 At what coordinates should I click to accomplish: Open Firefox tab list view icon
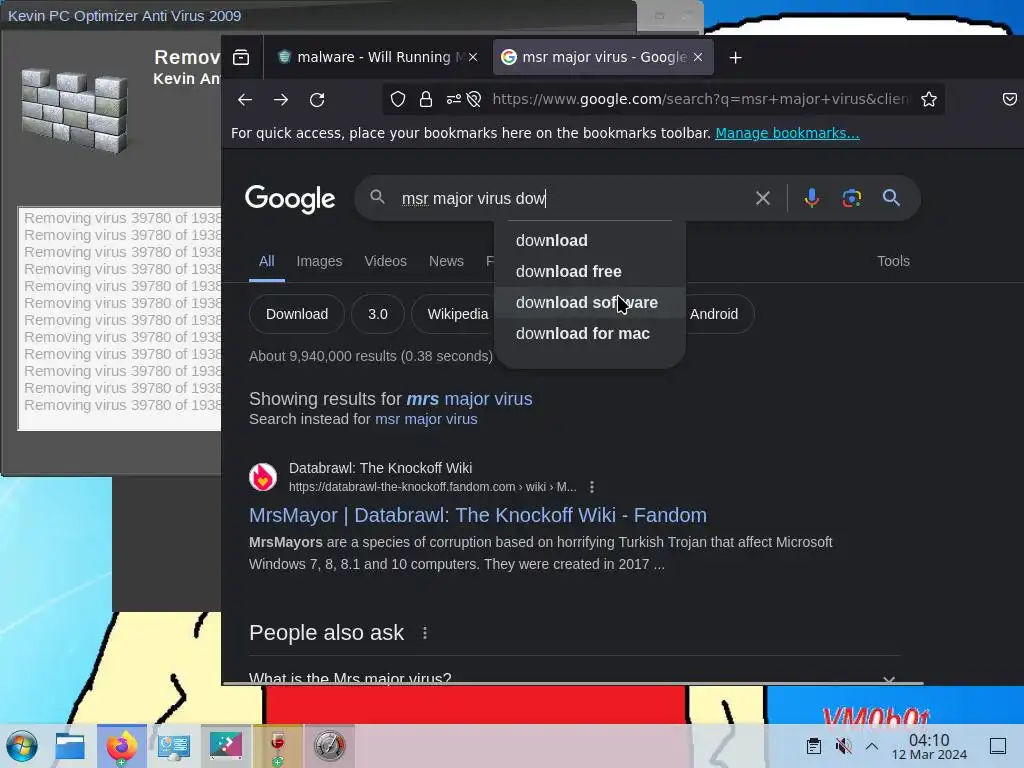241,57
